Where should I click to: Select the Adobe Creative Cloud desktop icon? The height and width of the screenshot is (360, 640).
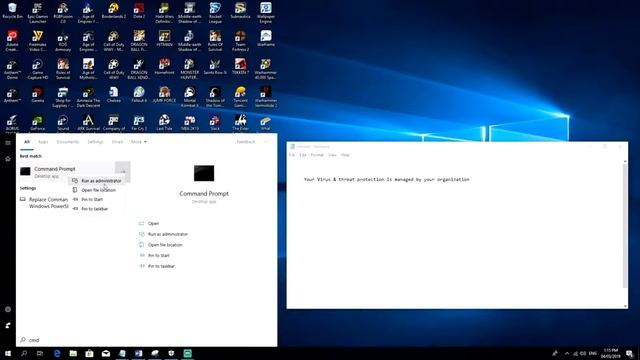click(12, 40)
